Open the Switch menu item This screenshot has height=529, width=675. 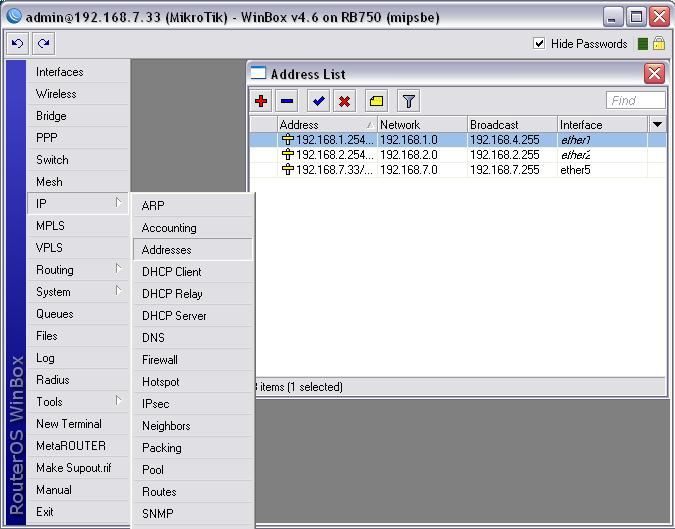click(78, 160)
